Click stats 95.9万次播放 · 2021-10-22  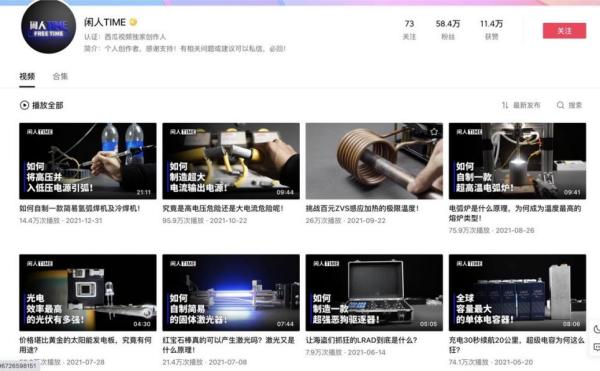pos(205,221)
